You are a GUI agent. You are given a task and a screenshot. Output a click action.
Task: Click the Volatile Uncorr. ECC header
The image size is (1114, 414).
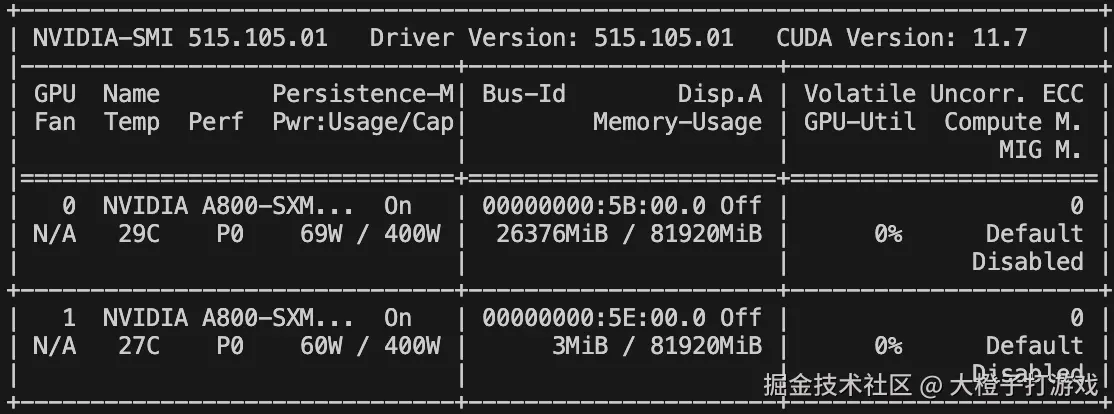click(x=943, y=94)
